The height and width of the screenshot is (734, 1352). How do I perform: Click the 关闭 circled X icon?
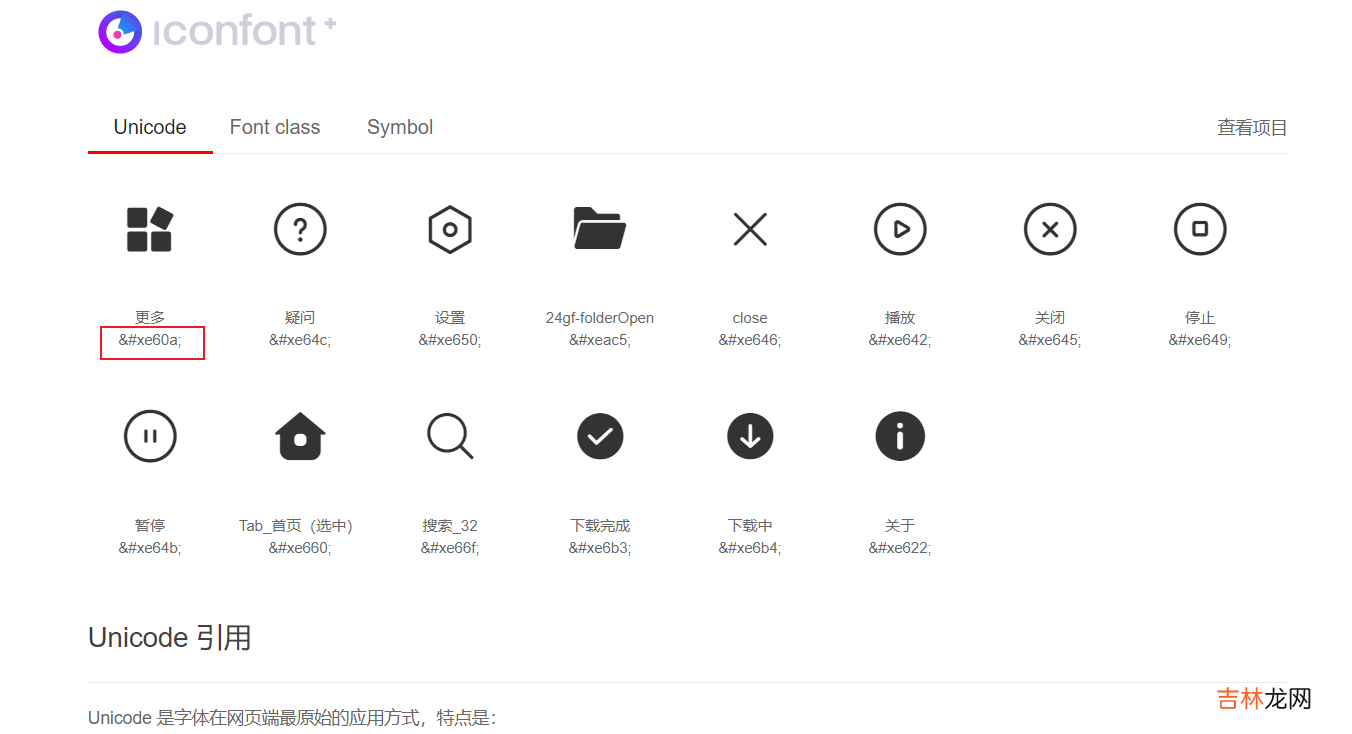click(1050, 229)
